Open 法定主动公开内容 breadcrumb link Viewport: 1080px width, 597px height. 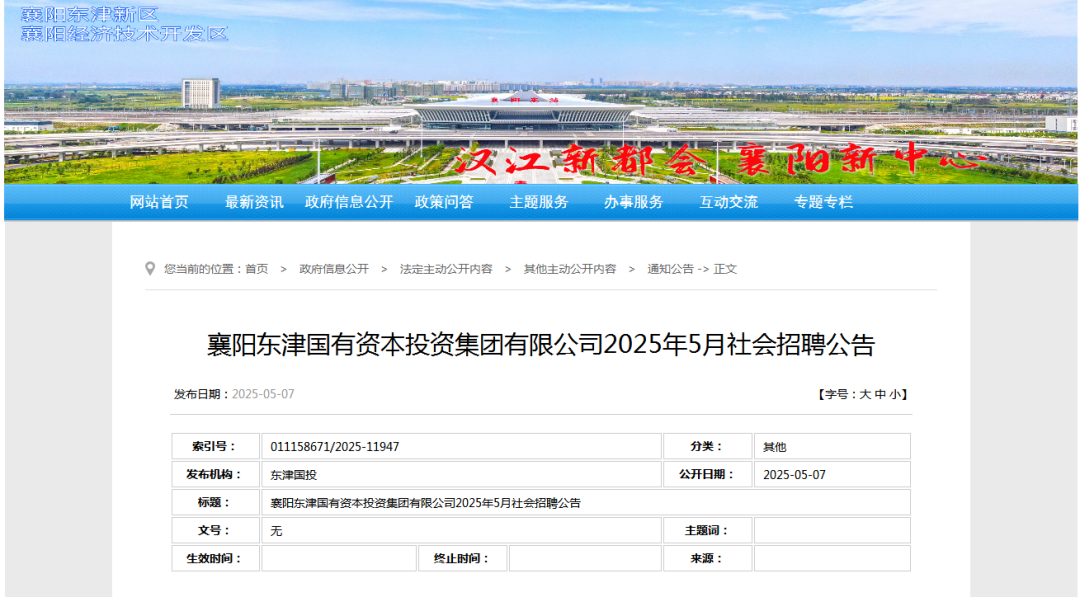446,269
